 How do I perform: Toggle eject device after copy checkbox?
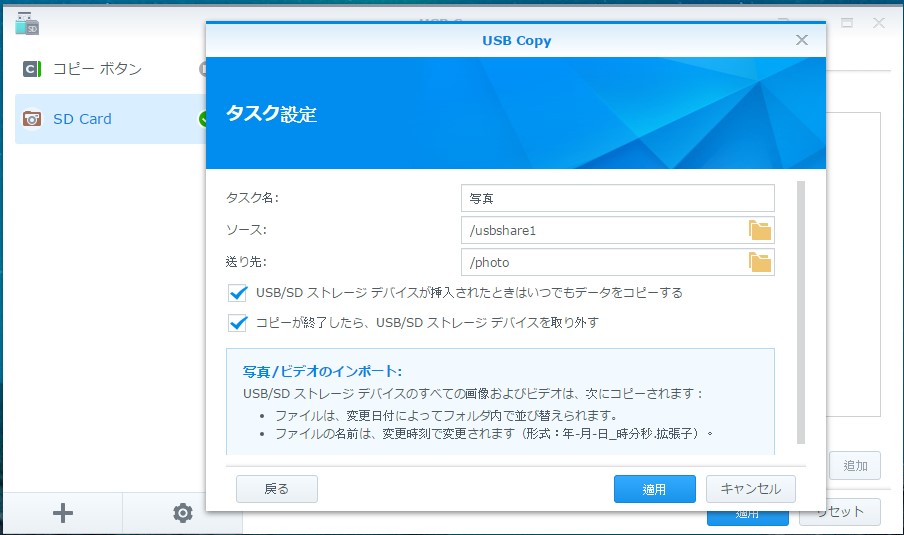[x=238, y=323]
